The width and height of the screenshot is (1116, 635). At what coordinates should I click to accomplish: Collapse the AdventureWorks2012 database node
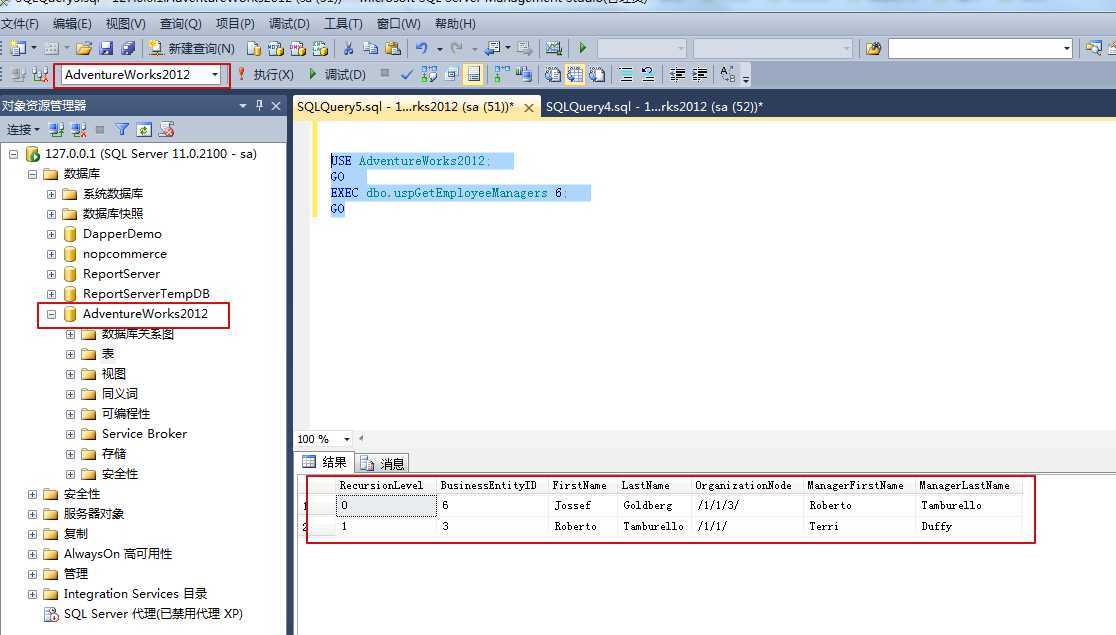pyautogui.click(x=51, y=314)
